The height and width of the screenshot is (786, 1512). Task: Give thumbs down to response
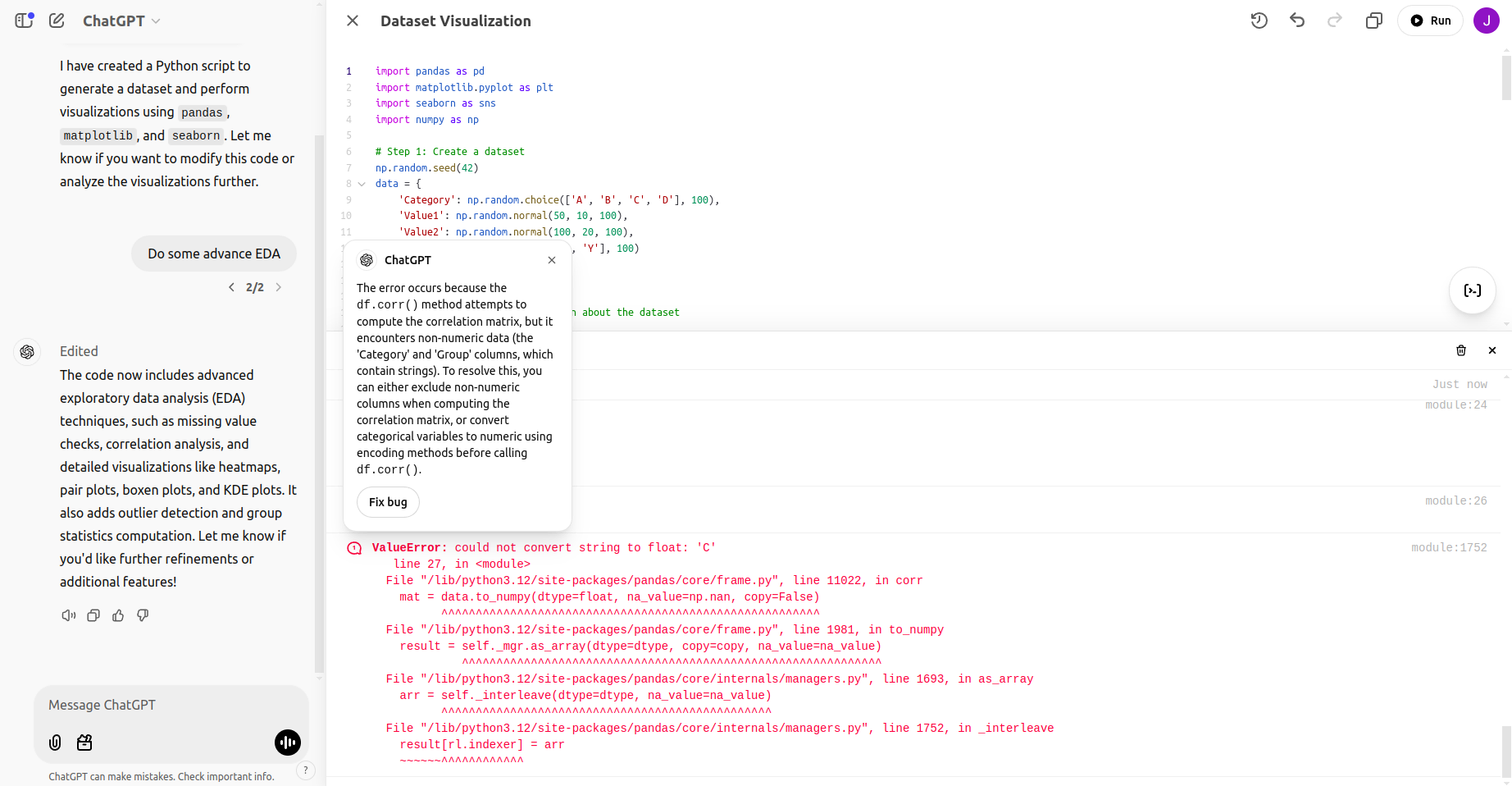click(x=143, y=615)
